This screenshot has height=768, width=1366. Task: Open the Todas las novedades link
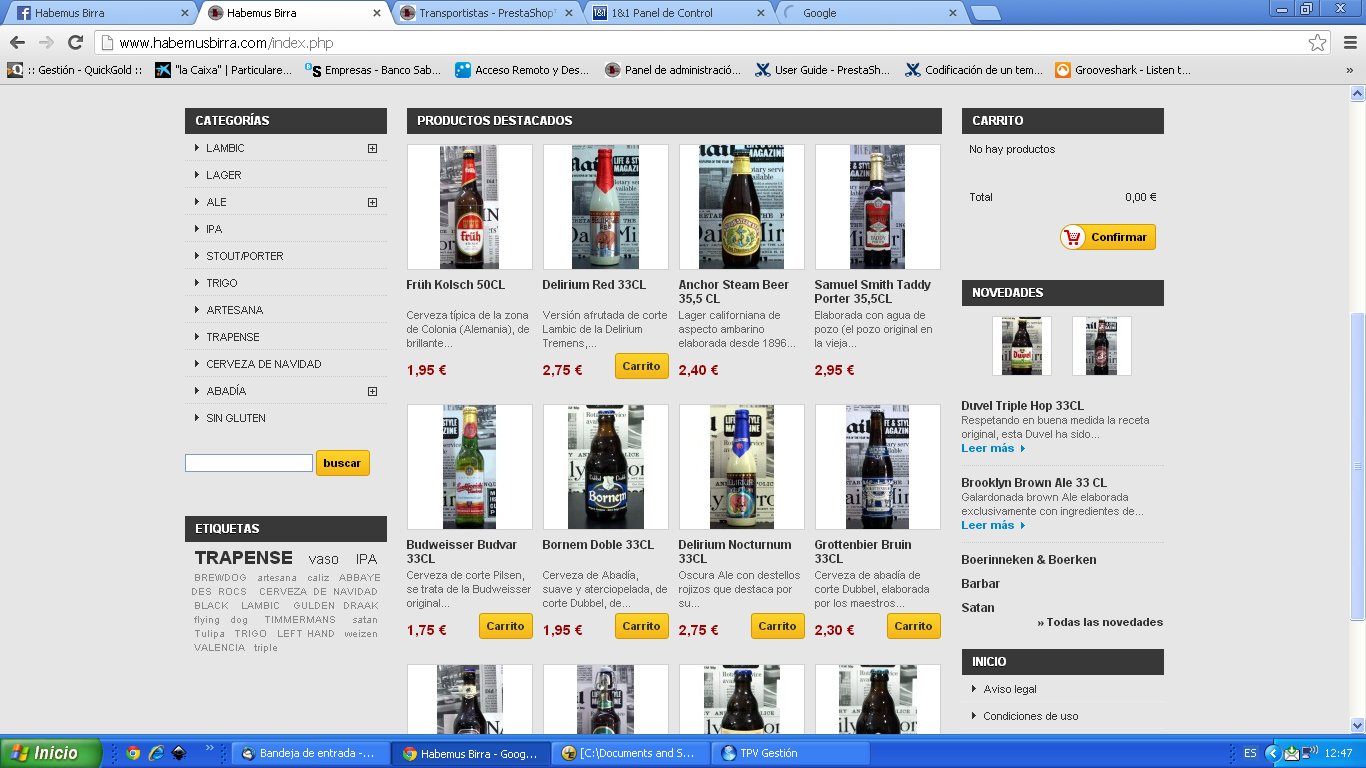pyautogui.click(x=1100, y=622)
